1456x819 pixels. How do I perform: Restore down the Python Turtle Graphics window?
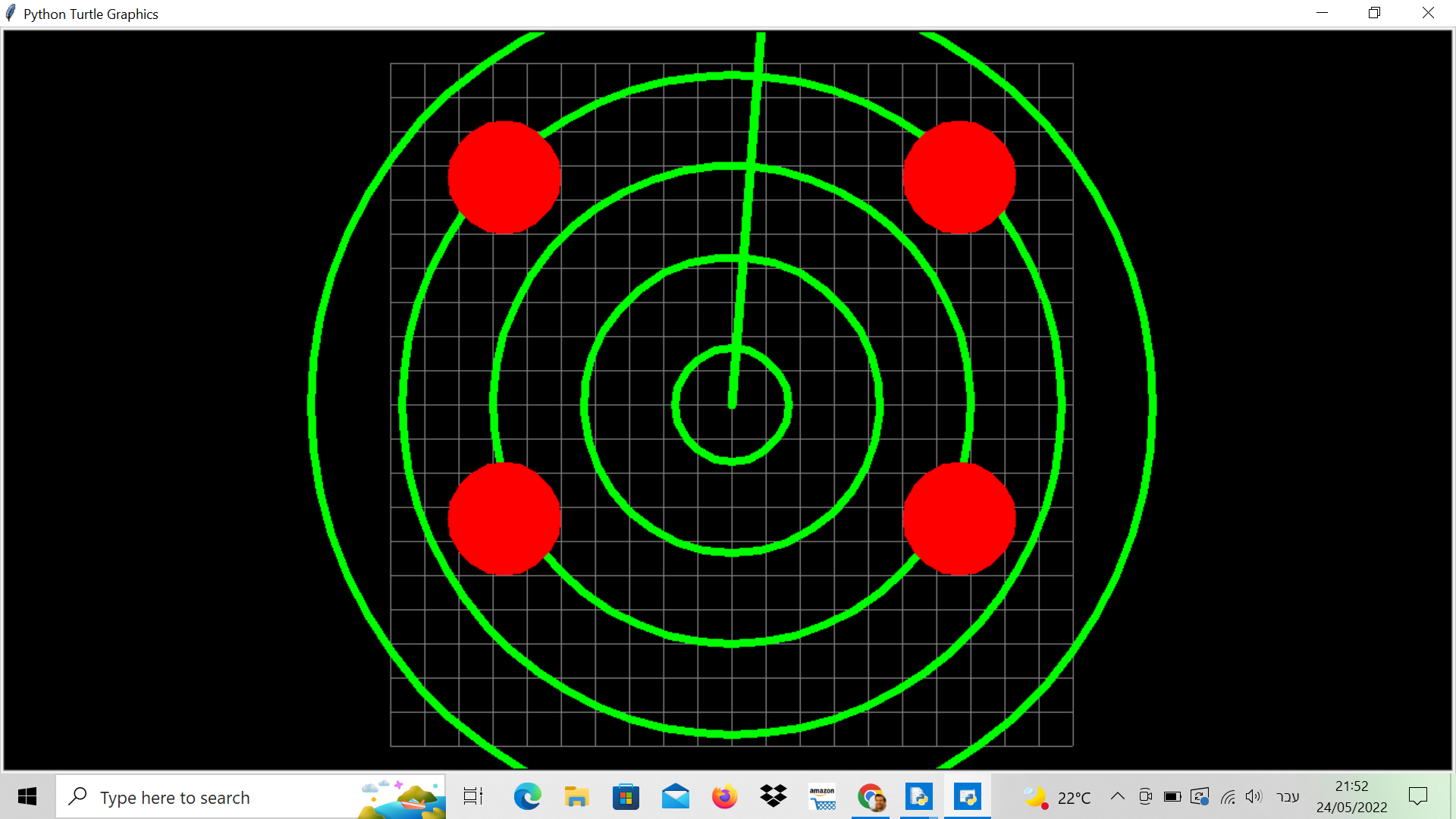(x=1374, y=13)
